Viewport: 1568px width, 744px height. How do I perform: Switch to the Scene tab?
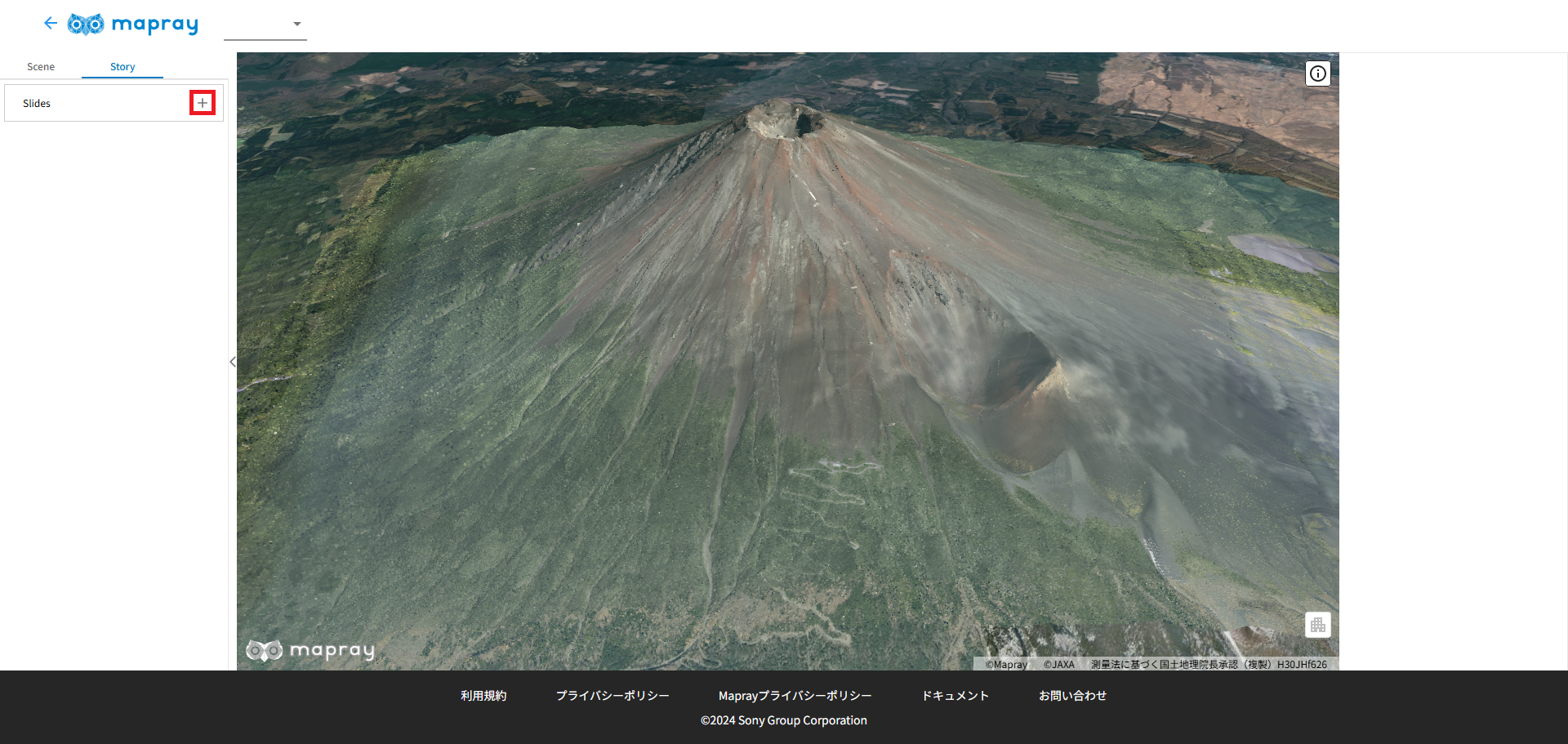[x=41, y=67]
